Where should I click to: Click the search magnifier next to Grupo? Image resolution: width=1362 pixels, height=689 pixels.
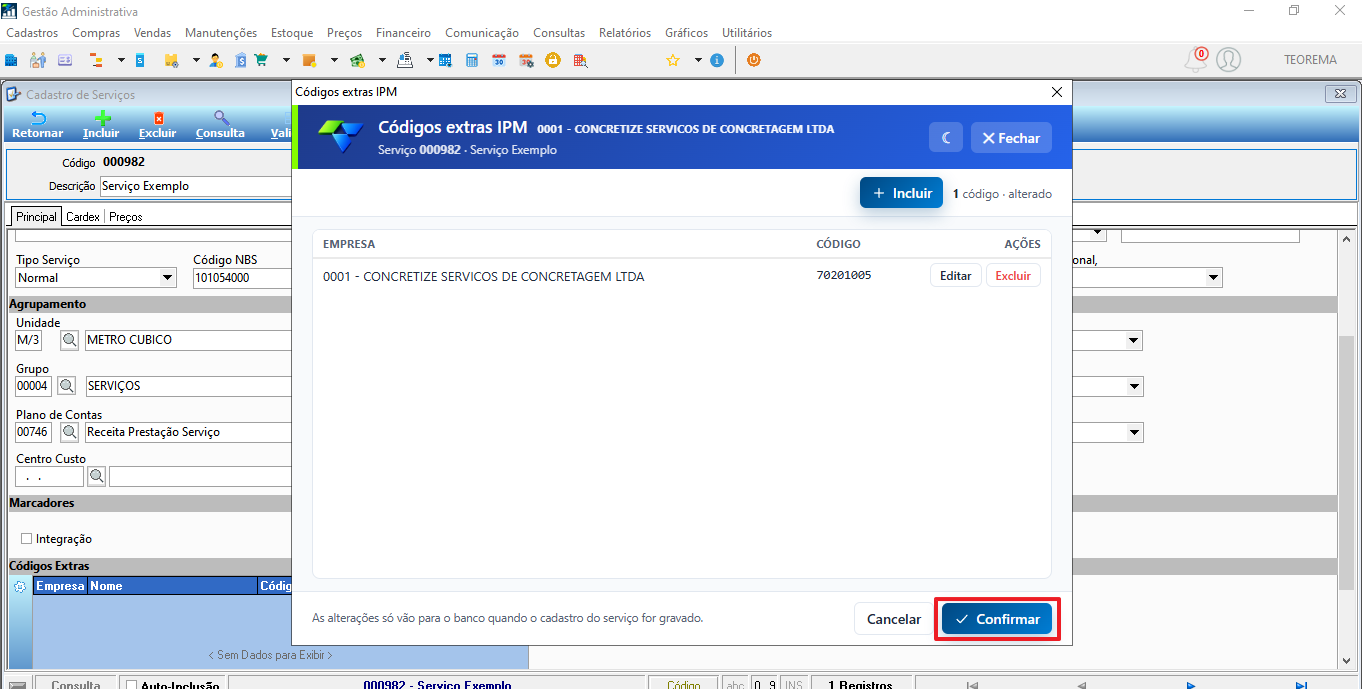coord(66,386)
